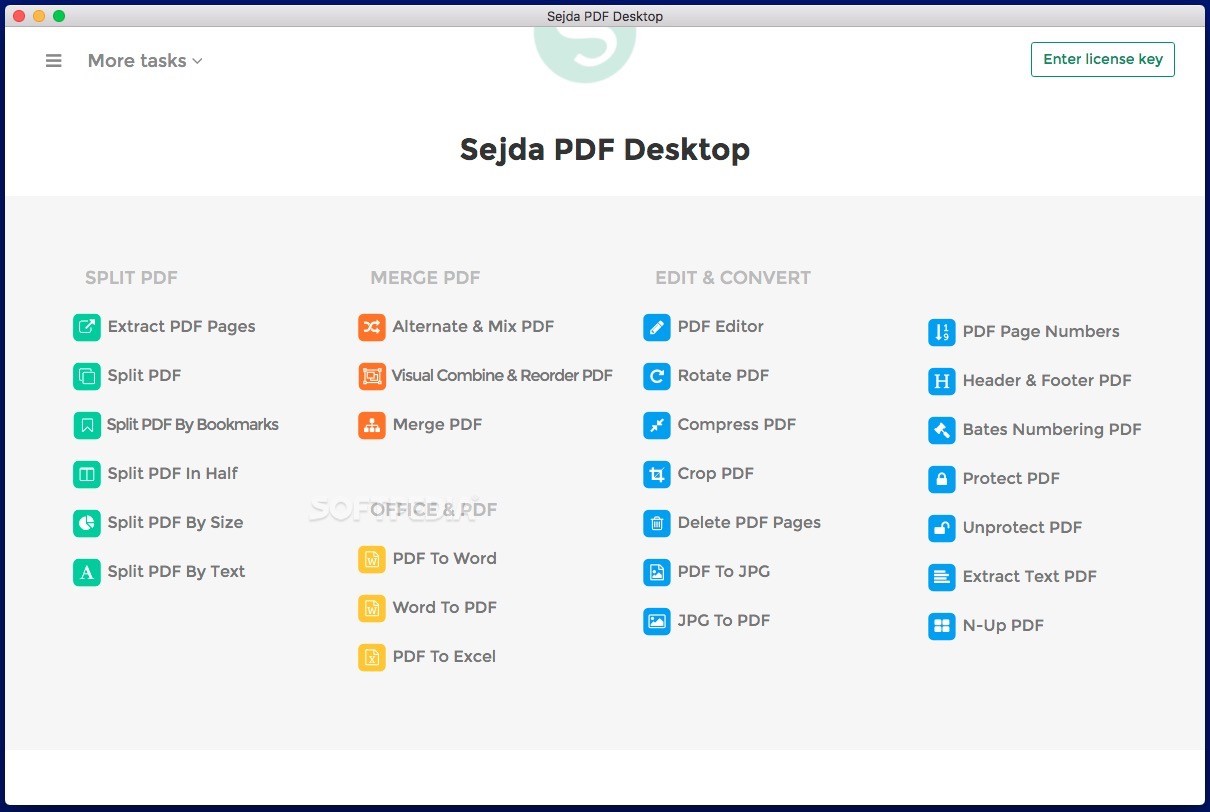Viewport: 1210px width, 812px height.
Task: Click the JPG To PDF icon
Action: click(657, 621)
